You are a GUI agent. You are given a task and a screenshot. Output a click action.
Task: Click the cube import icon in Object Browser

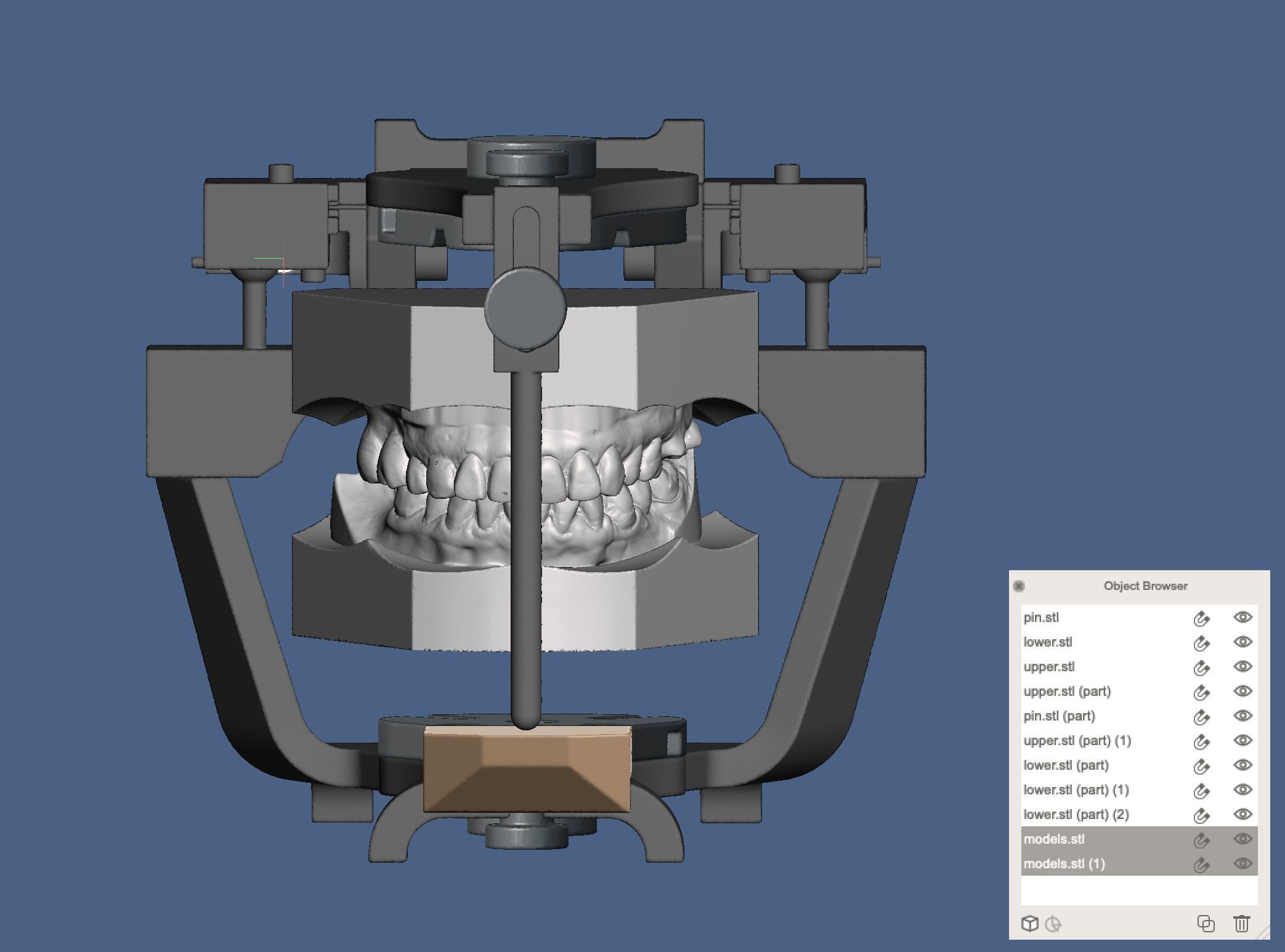point(1029,924)
